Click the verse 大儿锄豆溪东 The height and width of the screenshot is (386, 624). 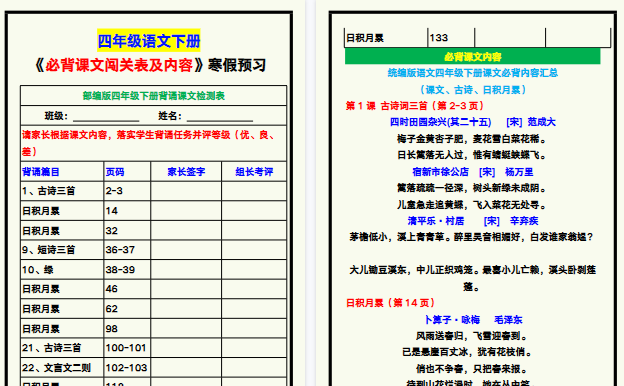[378, 270]
